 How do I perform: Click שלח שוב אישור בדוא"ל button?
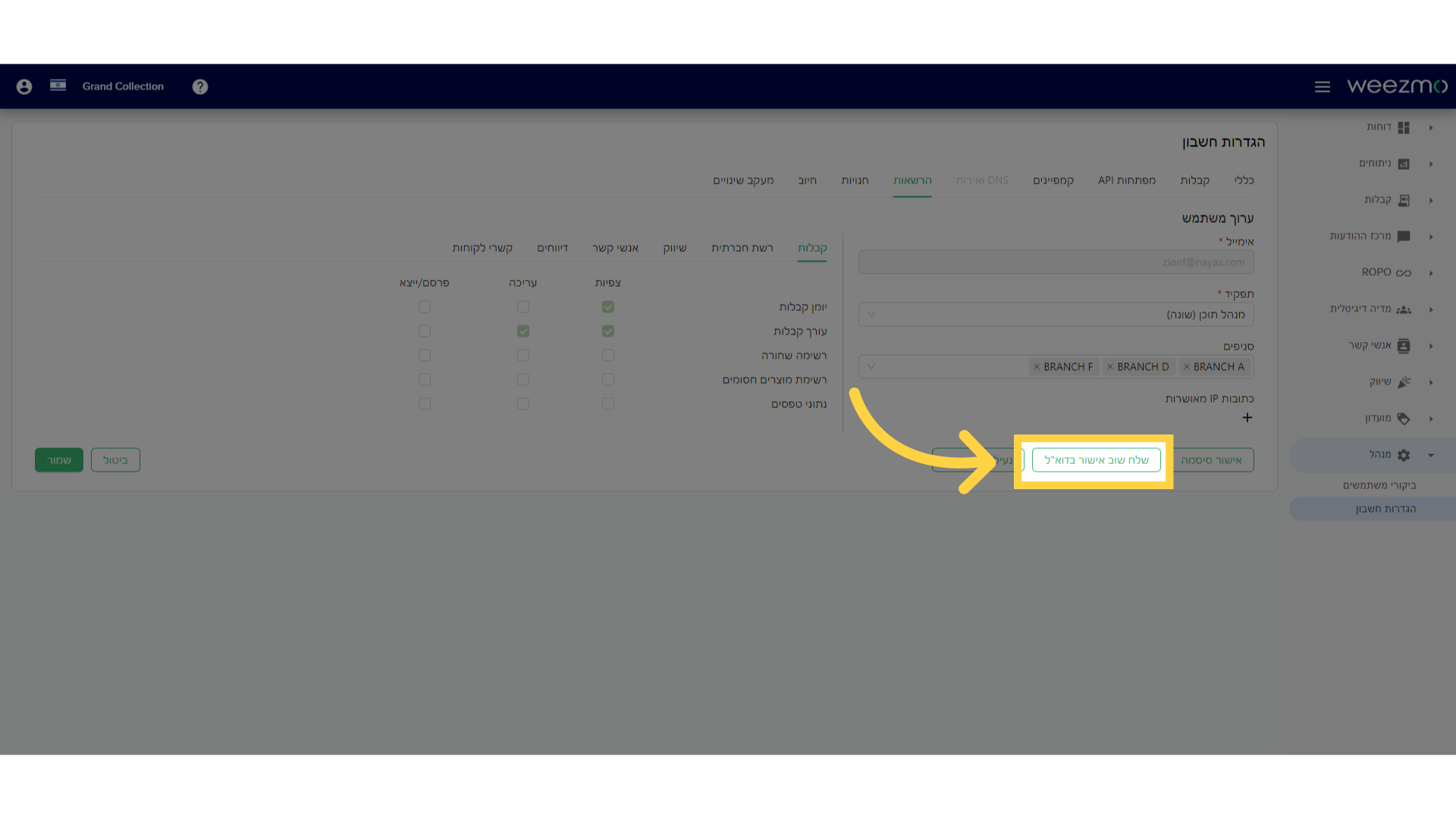click(1097, 460)
